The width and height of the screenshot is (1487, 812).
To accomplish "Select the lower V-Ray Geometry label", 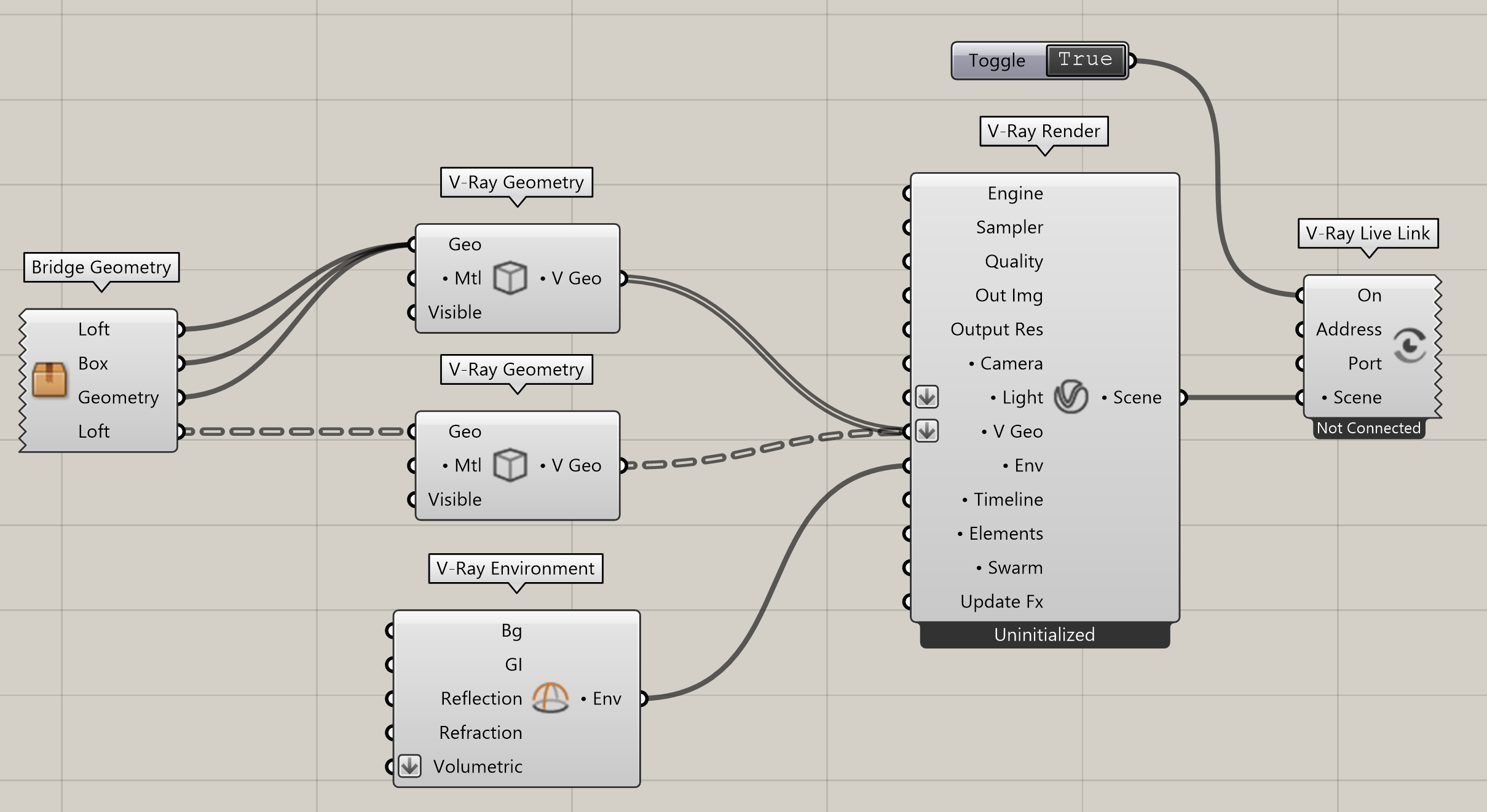I will [x=516, y=369].
